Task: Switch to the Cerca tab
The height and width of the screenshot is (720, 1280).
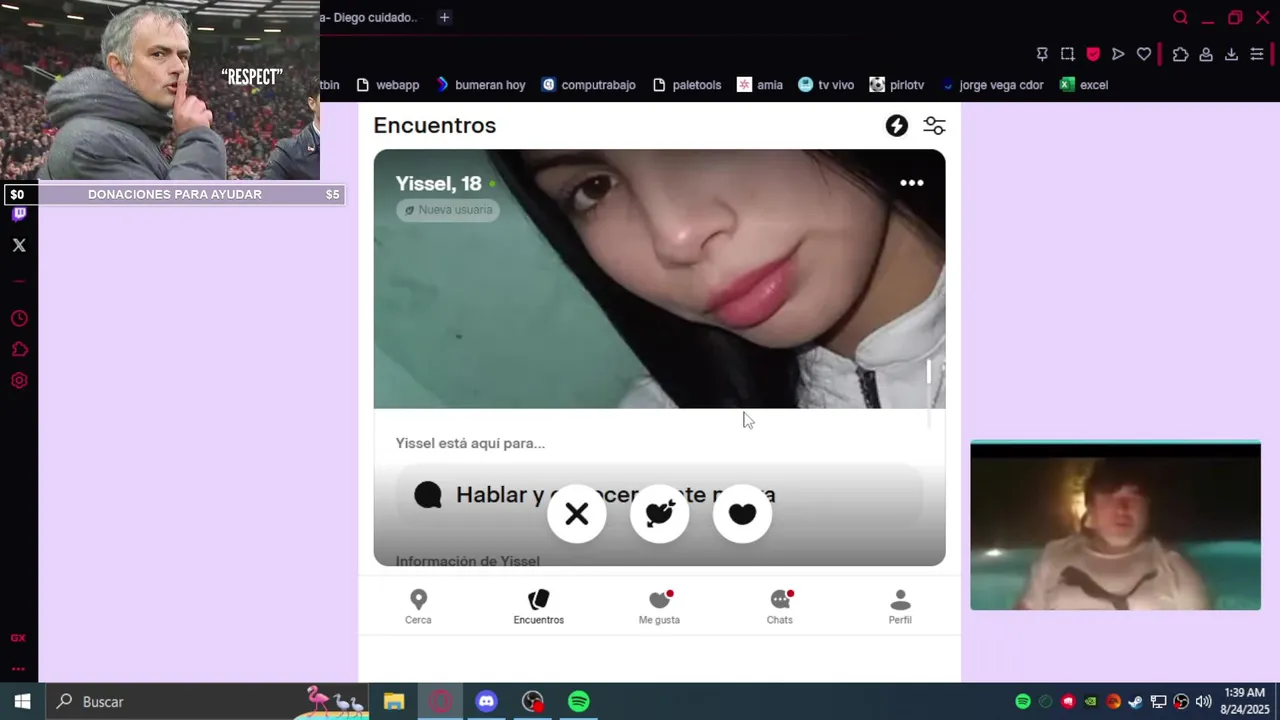Action: coord(418,607)
